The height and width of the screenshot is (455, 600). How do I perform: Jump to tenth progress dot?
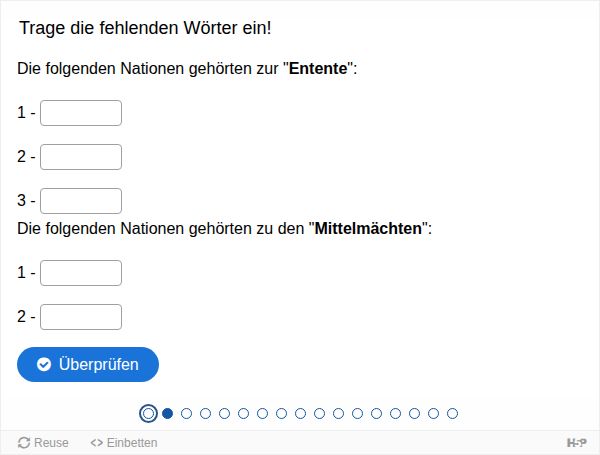320,413
